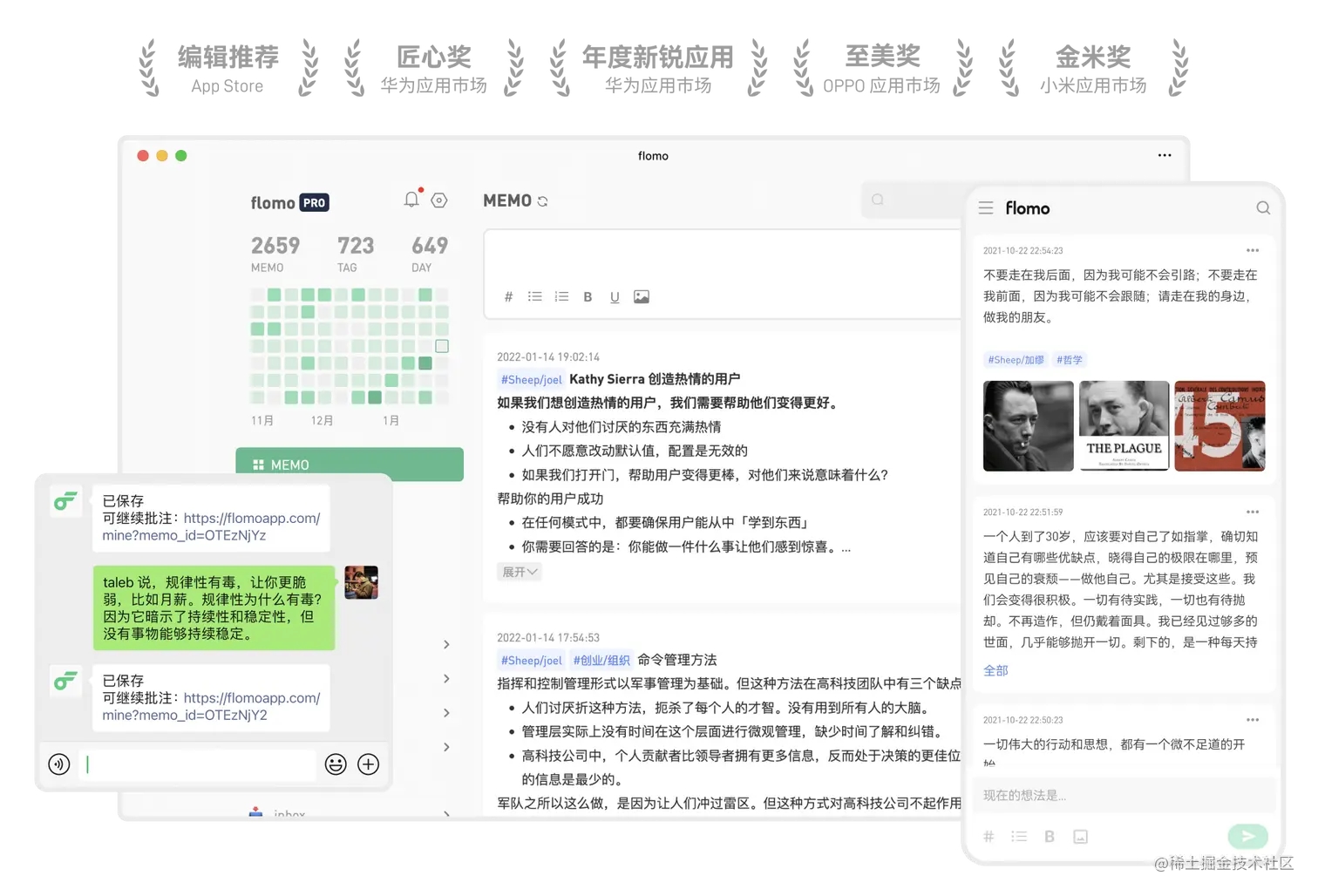
Task: Toggle underline in desktop memo editor
Action: tap(615, 297)
